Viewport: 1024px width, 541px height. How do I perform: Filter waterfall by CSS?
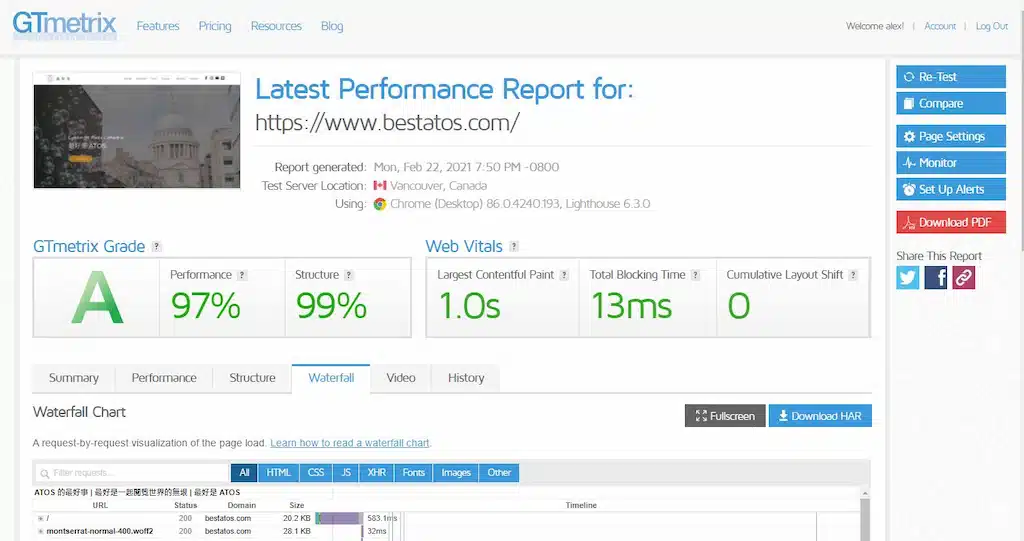pos(316,472)
